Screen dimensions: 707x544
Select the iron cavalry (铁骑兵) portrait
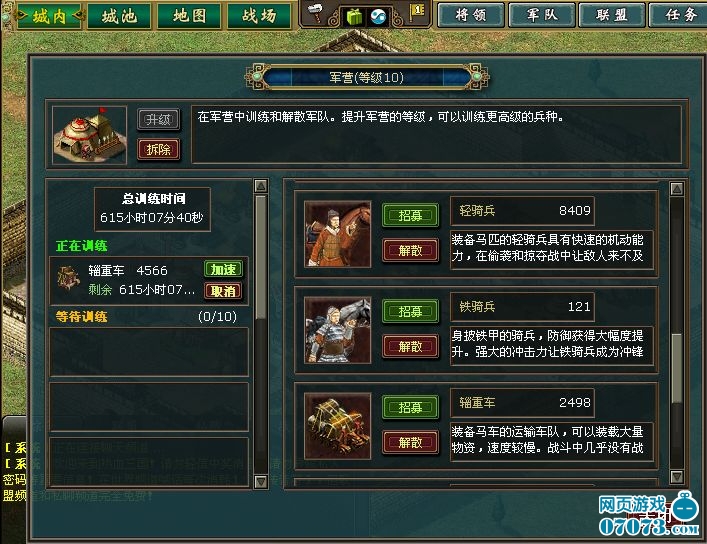coord(338,330)
